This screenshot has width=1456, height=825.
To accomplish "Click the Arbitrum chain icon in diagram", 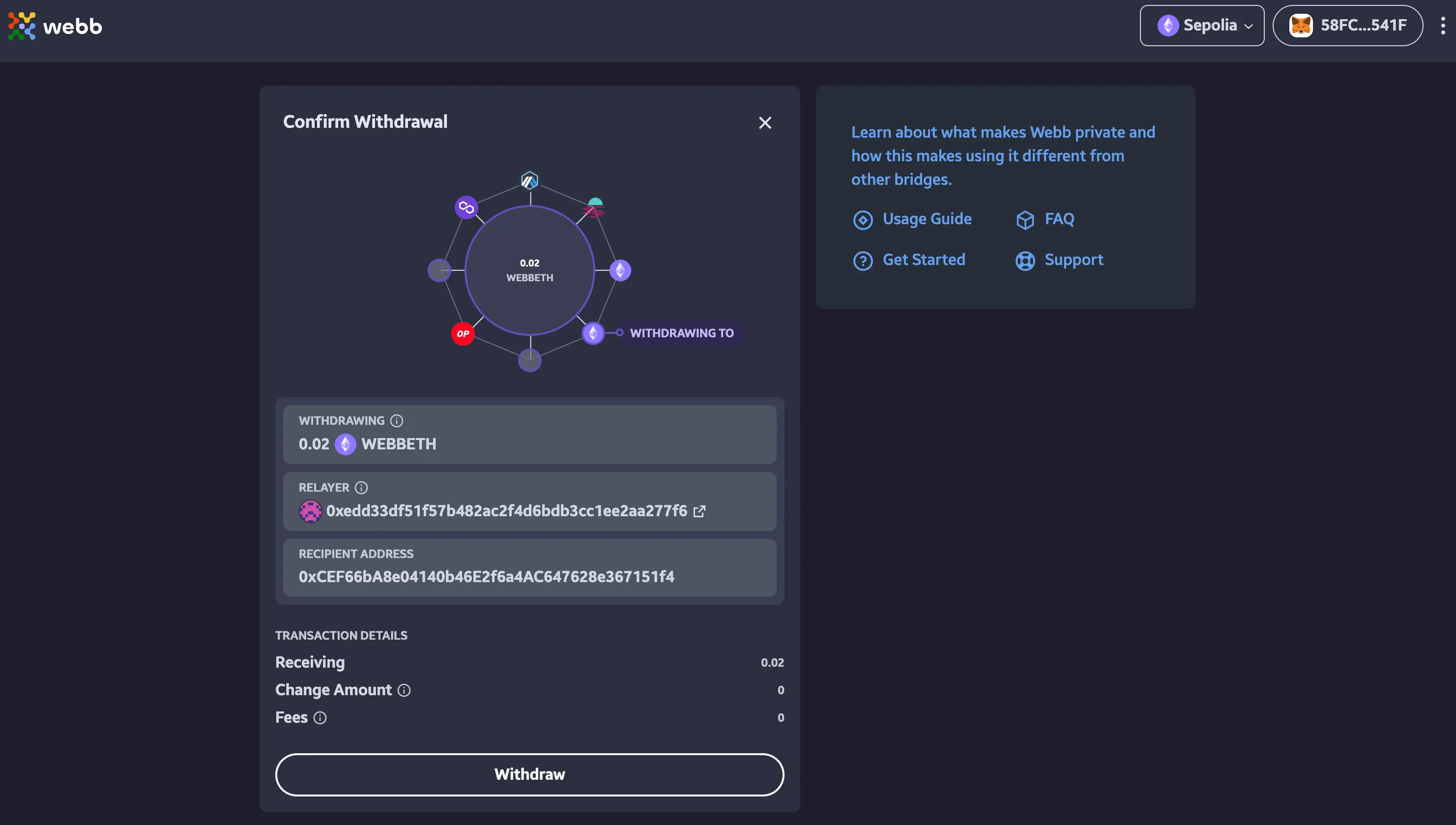I will 529,181.
